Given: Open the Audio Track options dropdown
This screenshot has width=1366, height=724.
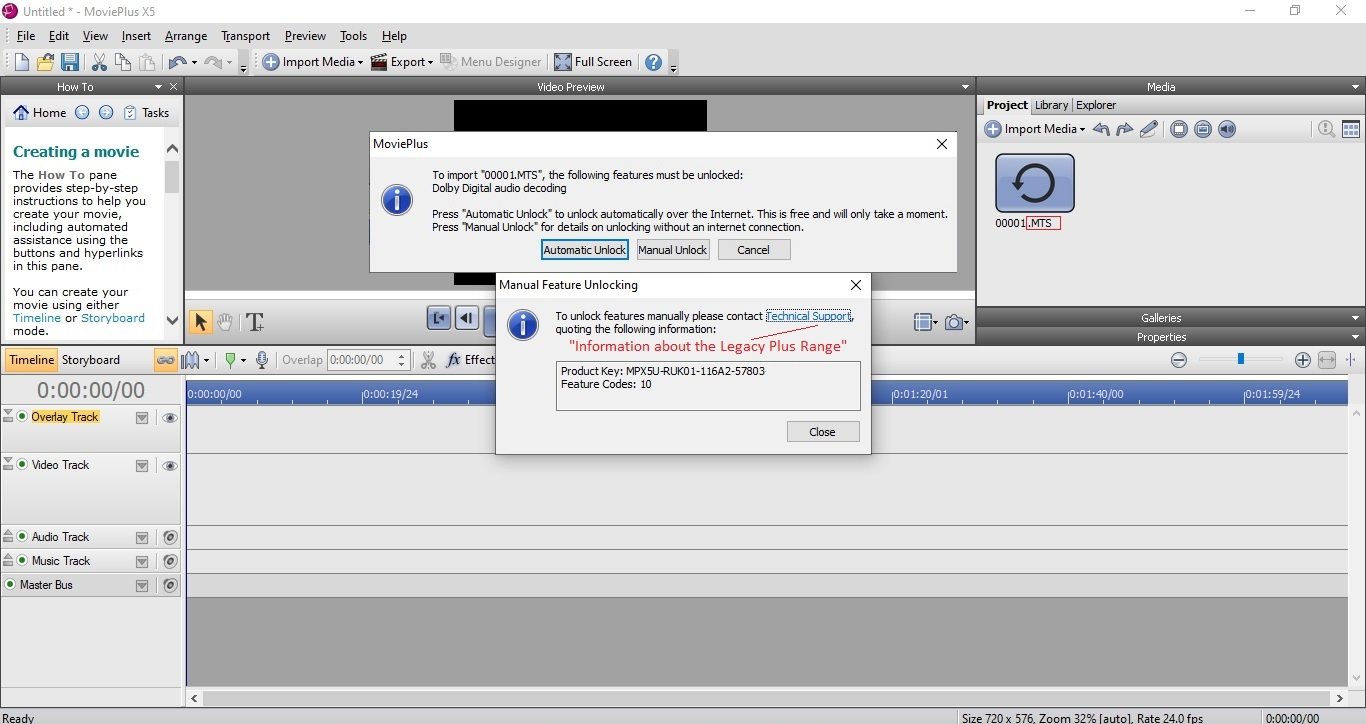Looking at the screenshot, I should click(x=142, y=537).
